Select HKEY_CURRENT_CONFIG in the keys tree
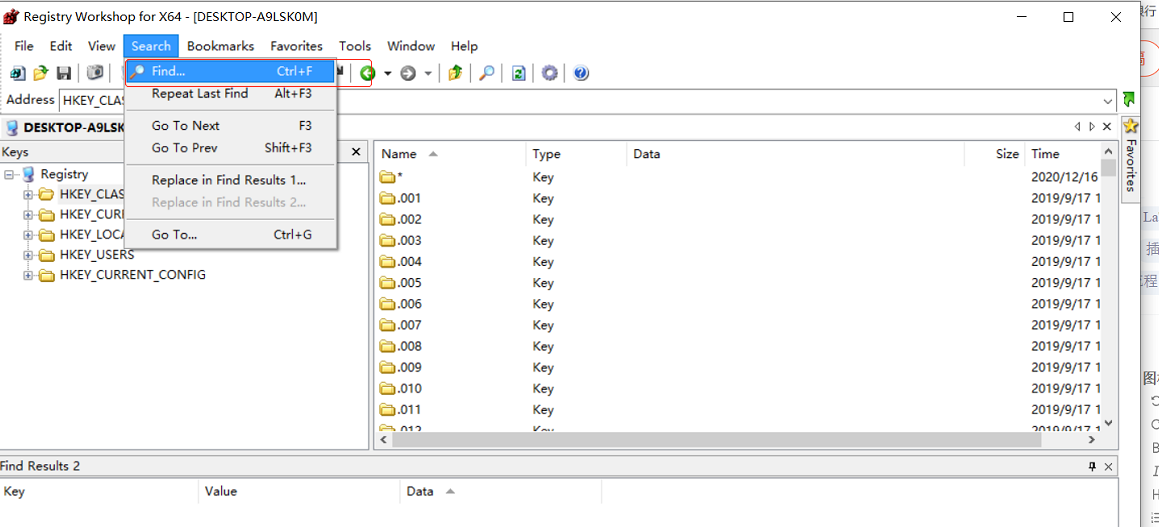The width and height of the screenshot is (1159, 527). (132, 275)
